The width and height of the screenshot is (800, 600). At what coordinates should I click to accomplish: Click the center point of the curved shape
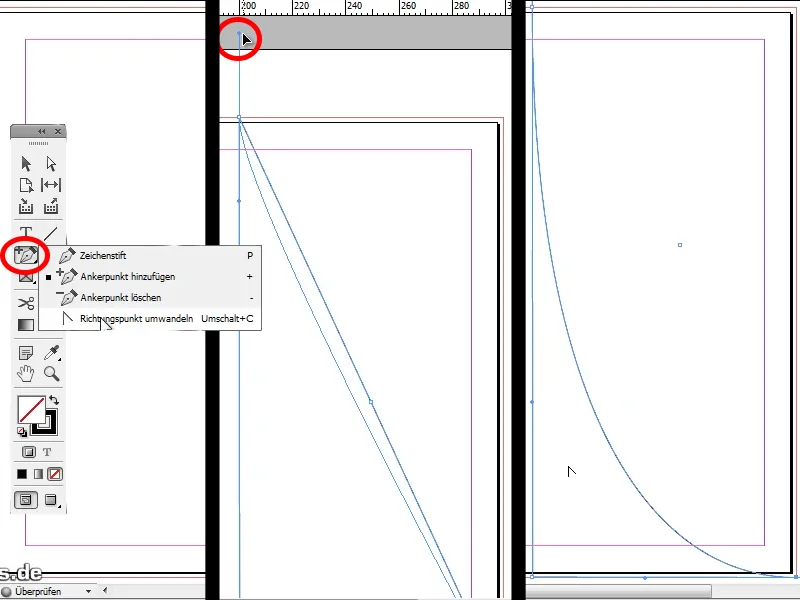680,245
